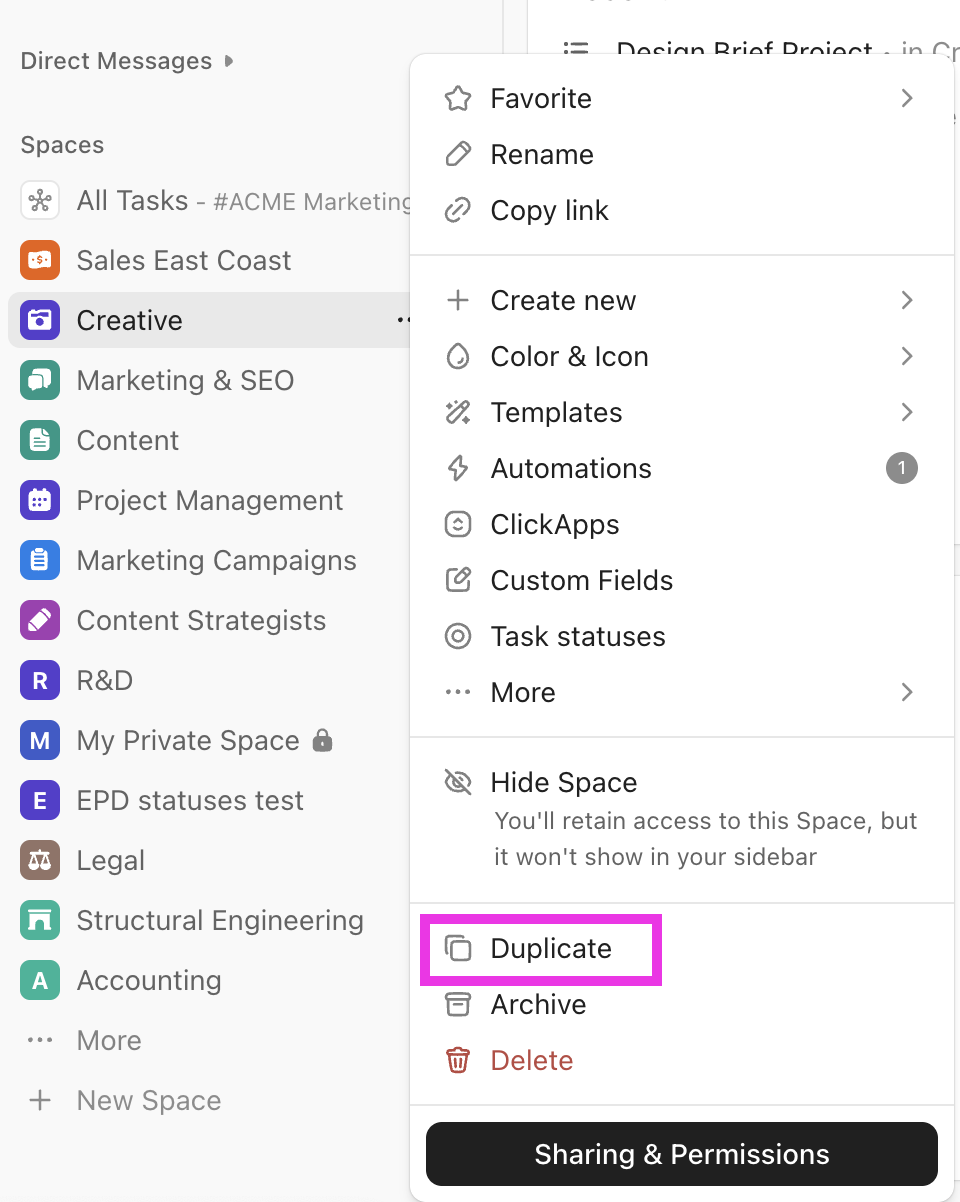Select the Sales East Coast space icon
Screen dimensions: 960x1202
coord(39,260)
